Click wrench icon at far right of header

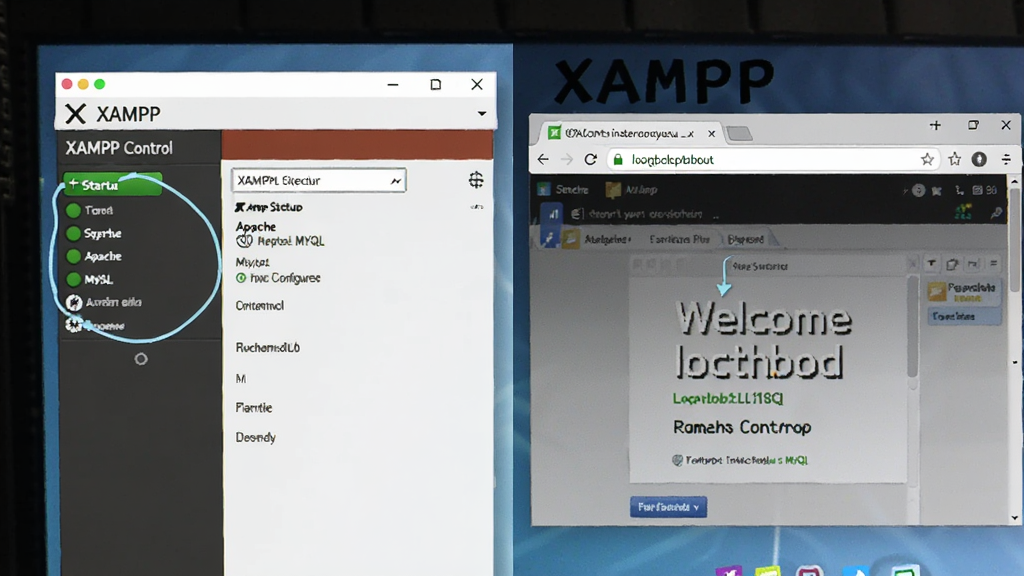click(996, 213)
